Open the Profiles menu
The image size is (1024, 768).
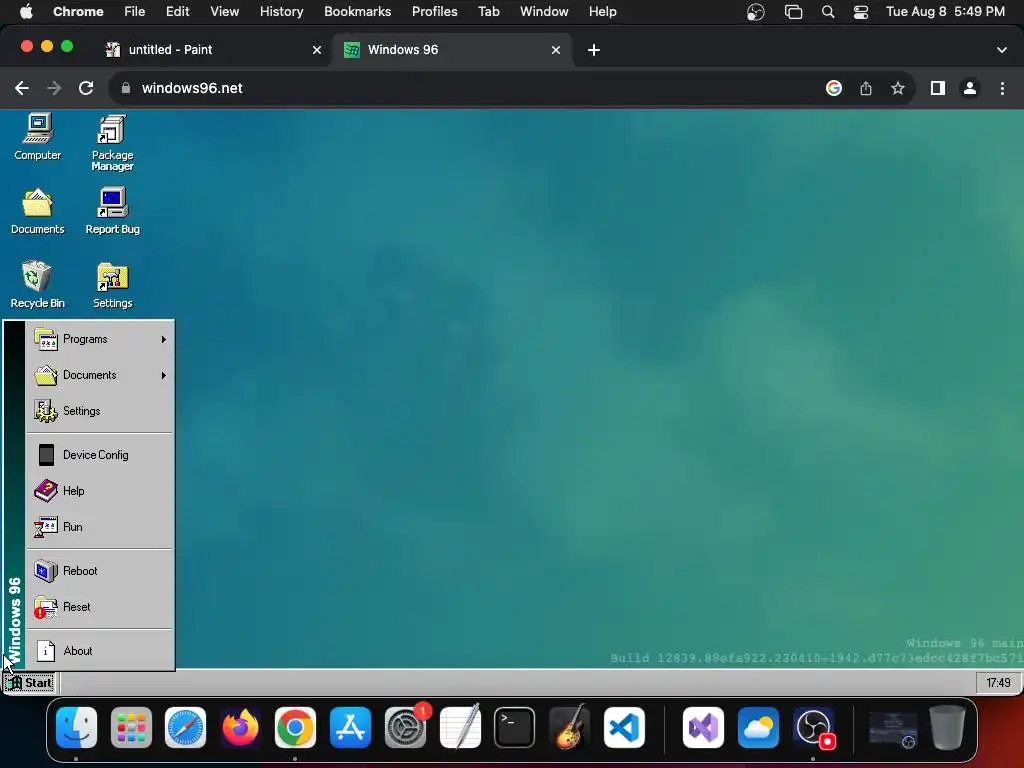(435, 12)
